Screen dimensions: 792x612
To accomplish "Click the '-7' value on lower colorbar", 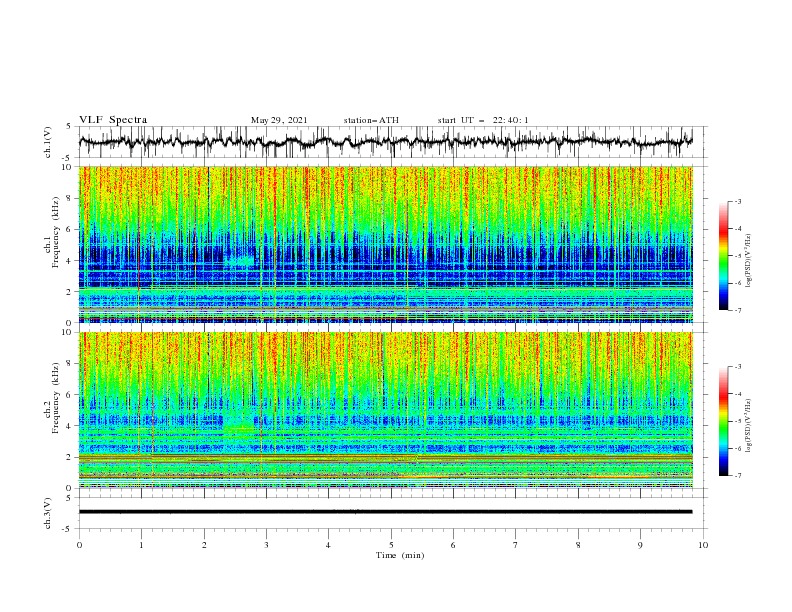I will click(737, 476).
